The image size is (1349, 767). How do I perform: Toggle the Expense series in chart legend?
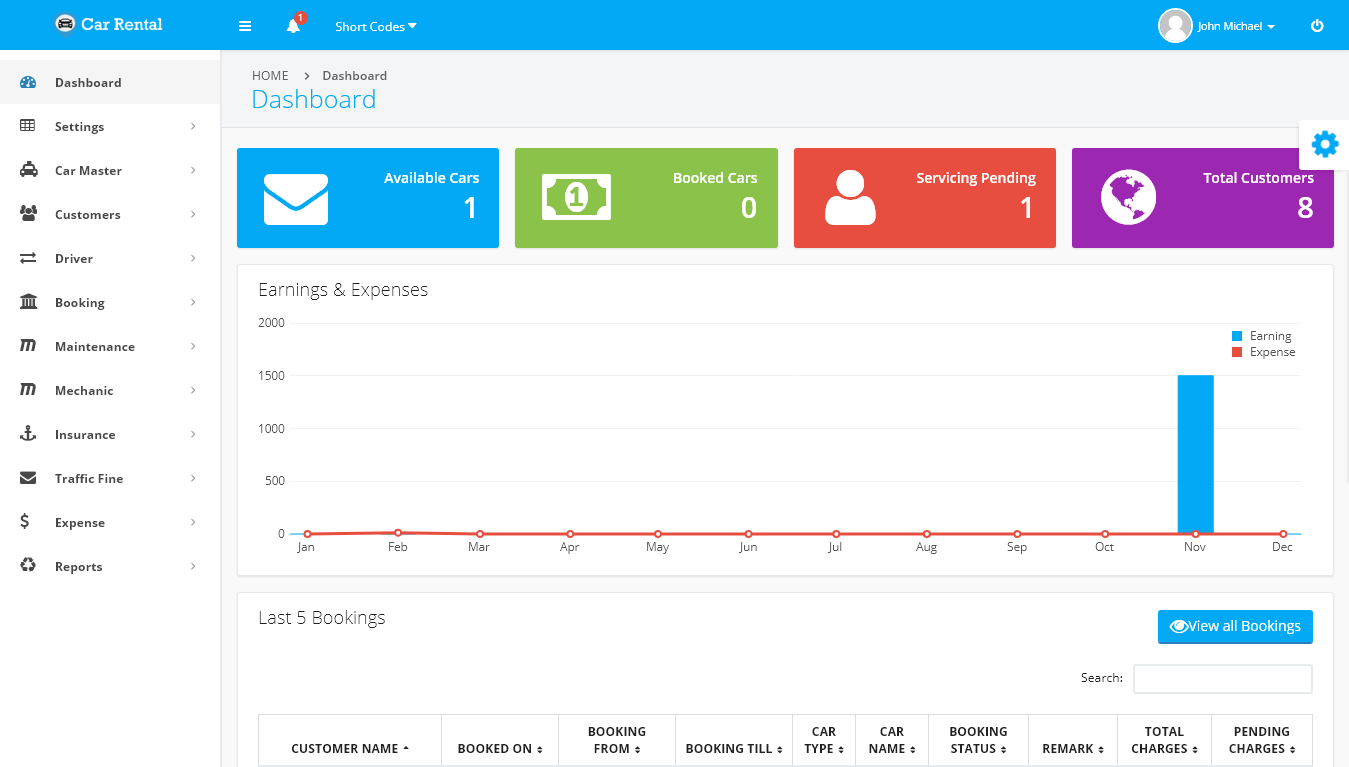[x=1264, y=352]
